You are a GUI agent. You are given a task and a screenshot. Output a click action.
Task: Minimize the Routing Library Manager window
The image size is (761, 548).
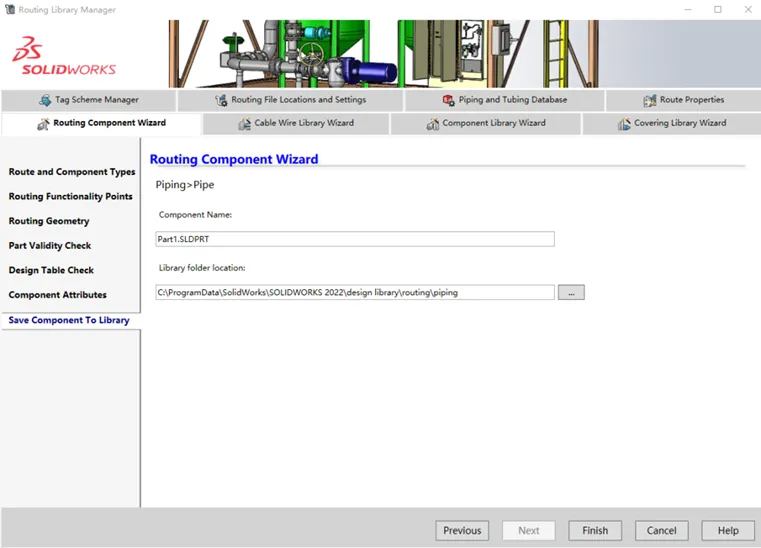688,9
